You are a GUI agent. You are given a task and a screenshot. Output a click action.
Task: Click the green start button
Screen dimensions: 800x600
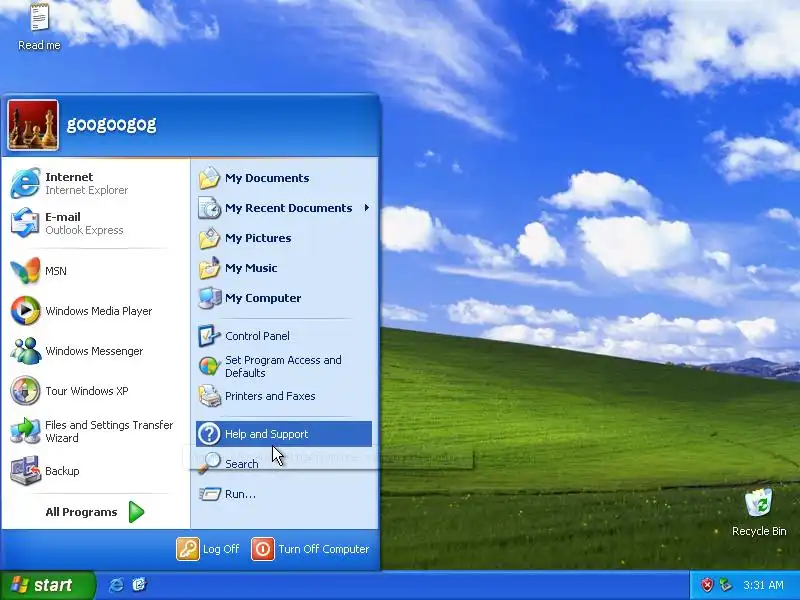[x=47, y=585]
